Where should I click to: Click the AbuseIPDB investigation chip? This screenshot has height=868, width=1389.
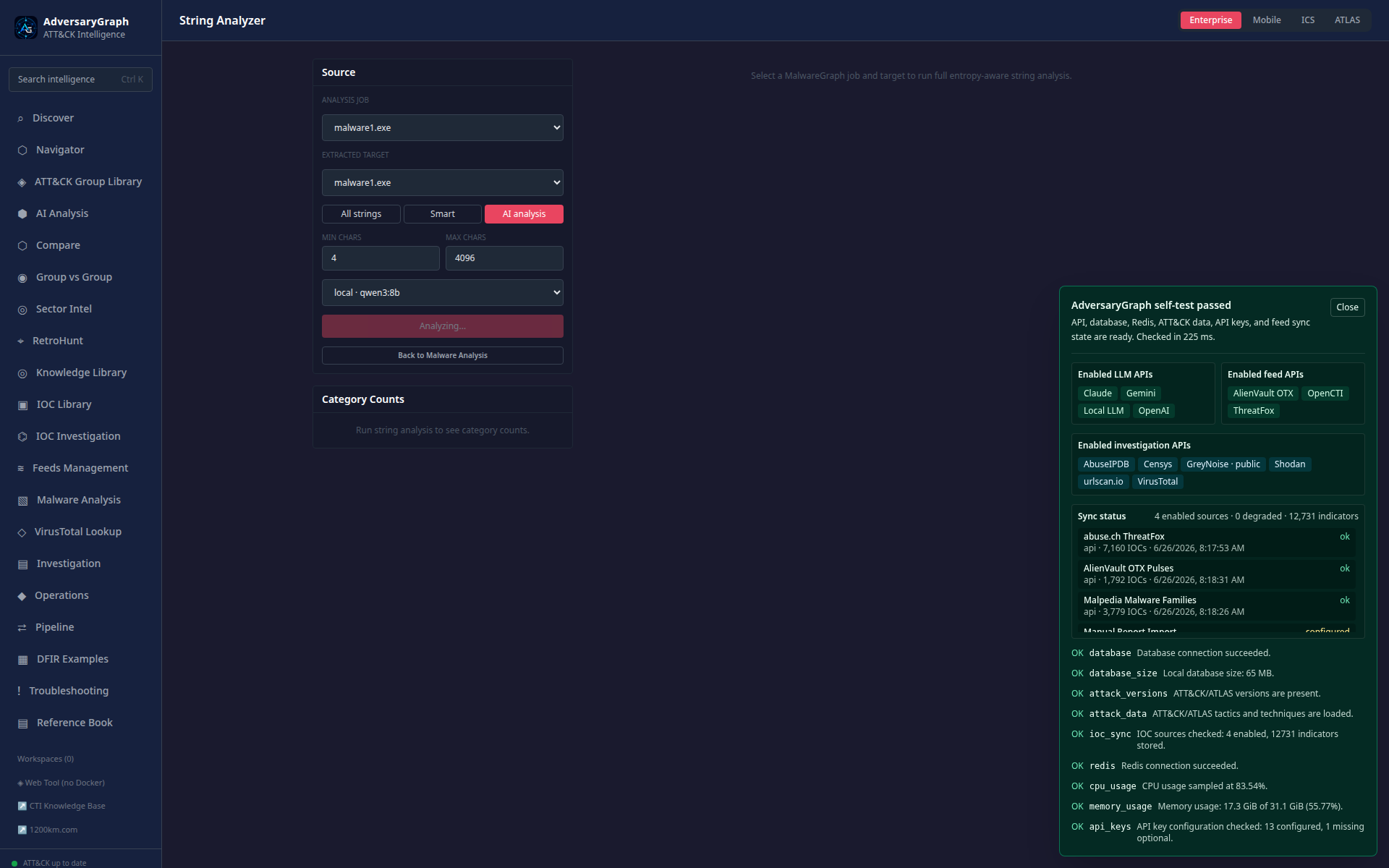pos(1106,464)
